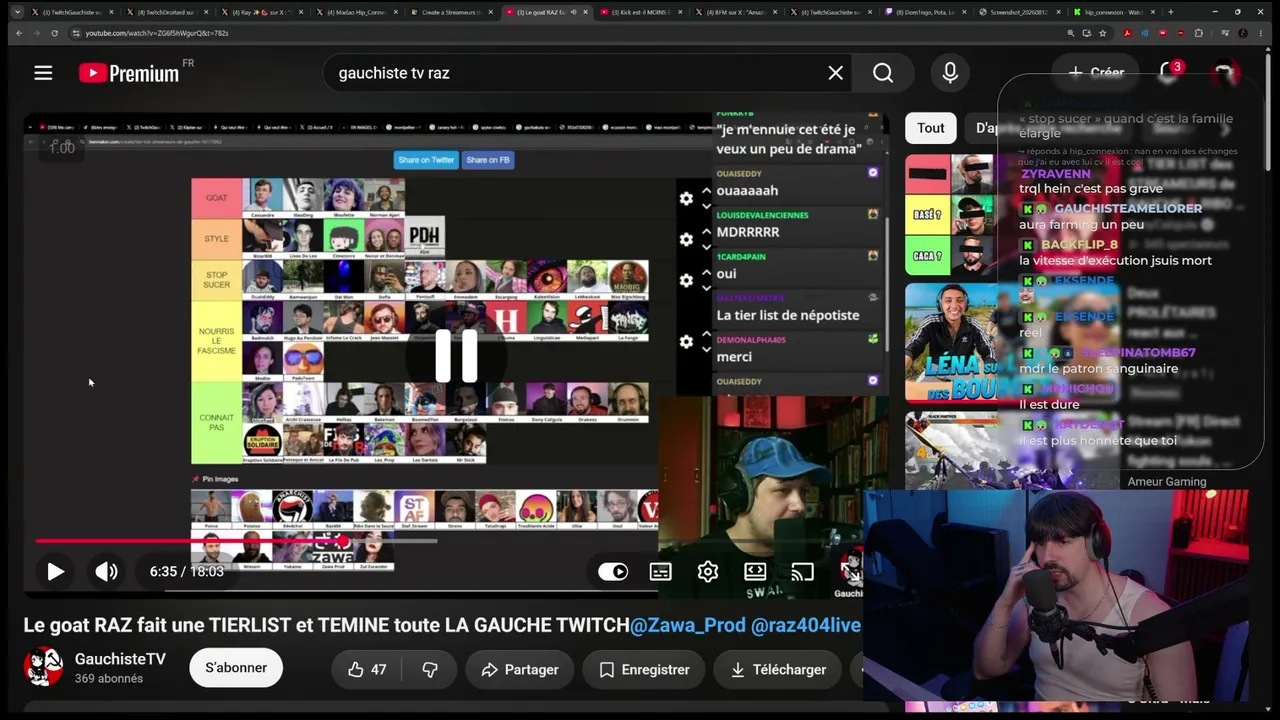Dislike the video with thumbs down
Viewport: 1280px width, 720px height.
(x=430, y=670)
